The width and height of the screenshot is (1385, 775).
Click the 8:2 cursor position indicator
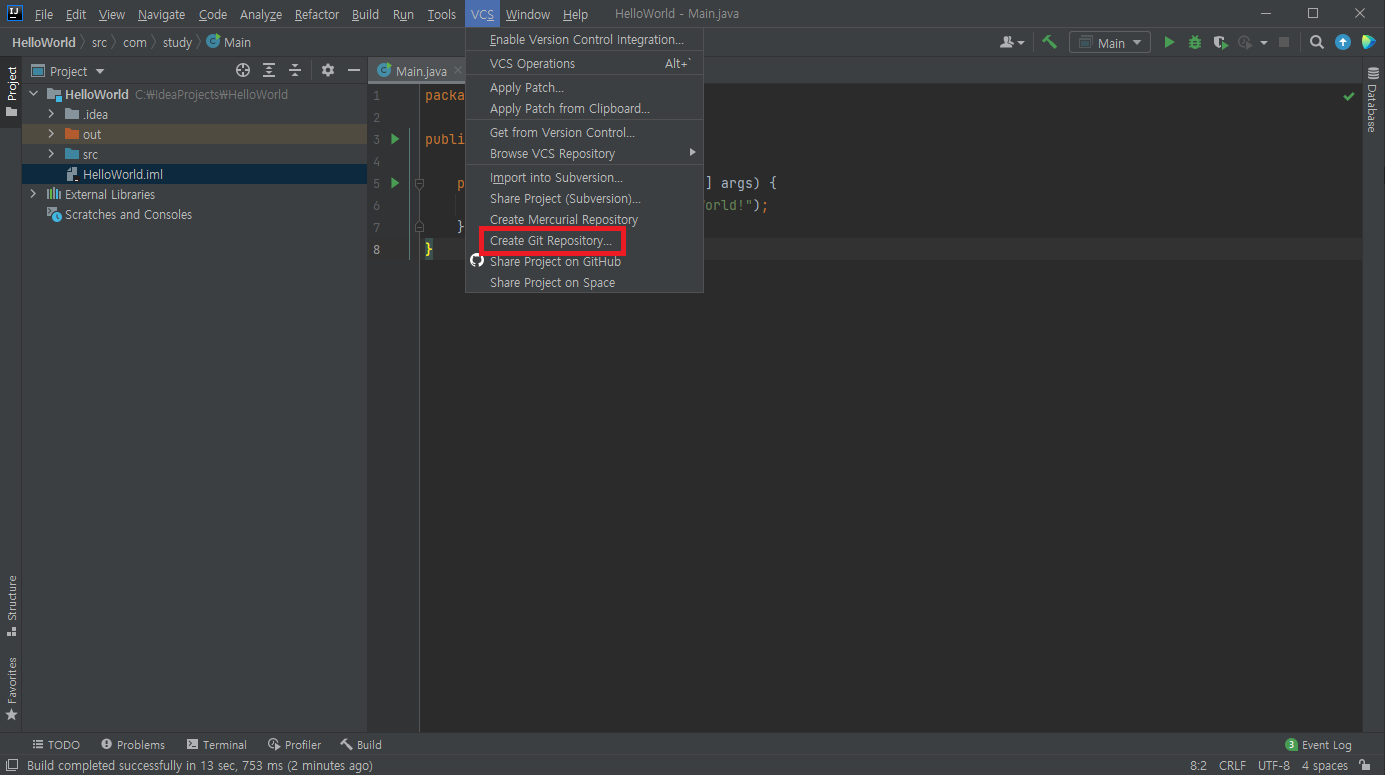click(1198, 766)
